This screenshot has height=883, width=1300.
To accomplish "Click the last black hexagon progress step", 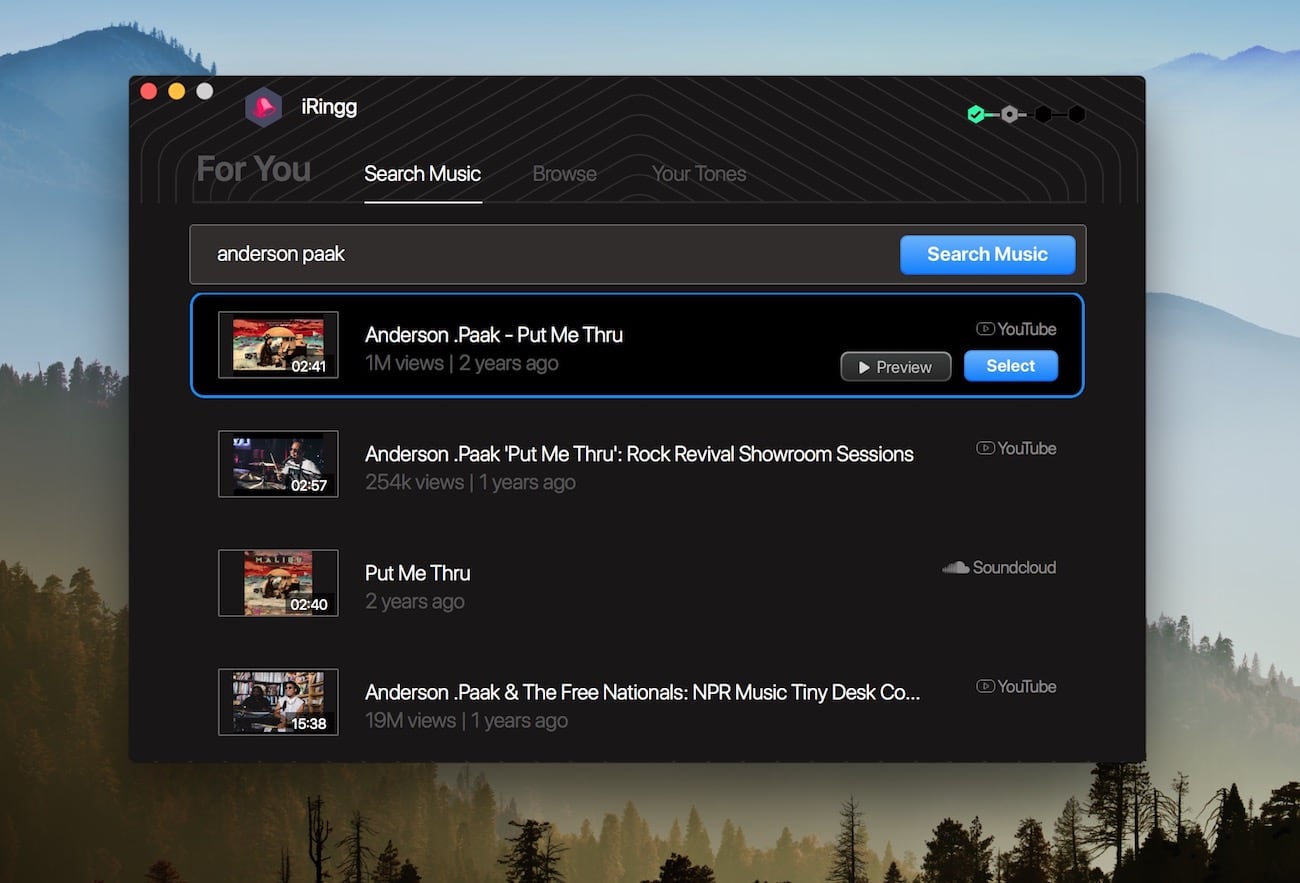I will [1076, 115].
